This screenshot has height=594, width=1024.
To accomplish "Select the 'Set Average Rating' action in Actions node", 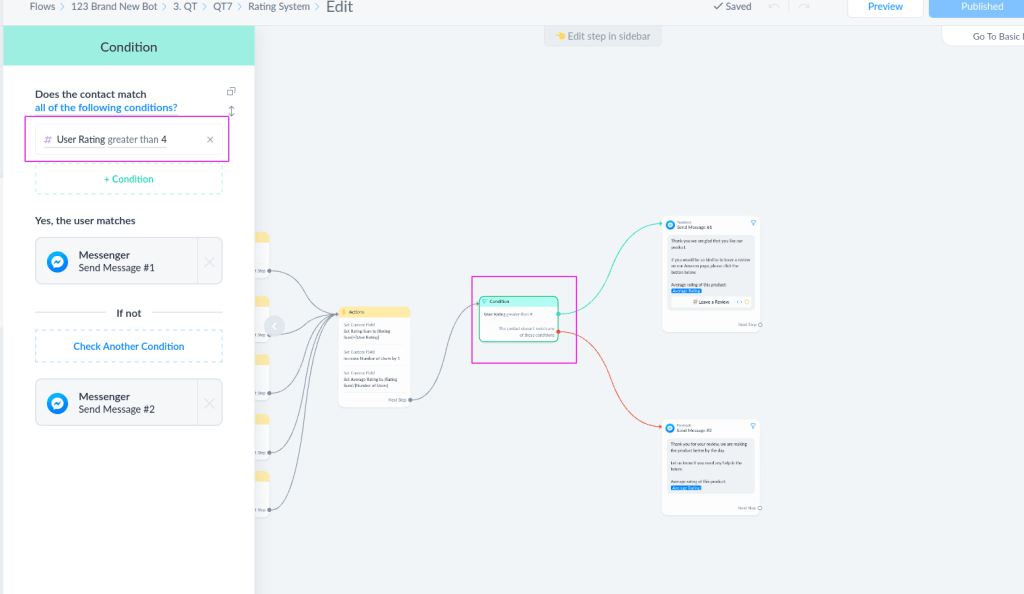I will click(370, 379).
